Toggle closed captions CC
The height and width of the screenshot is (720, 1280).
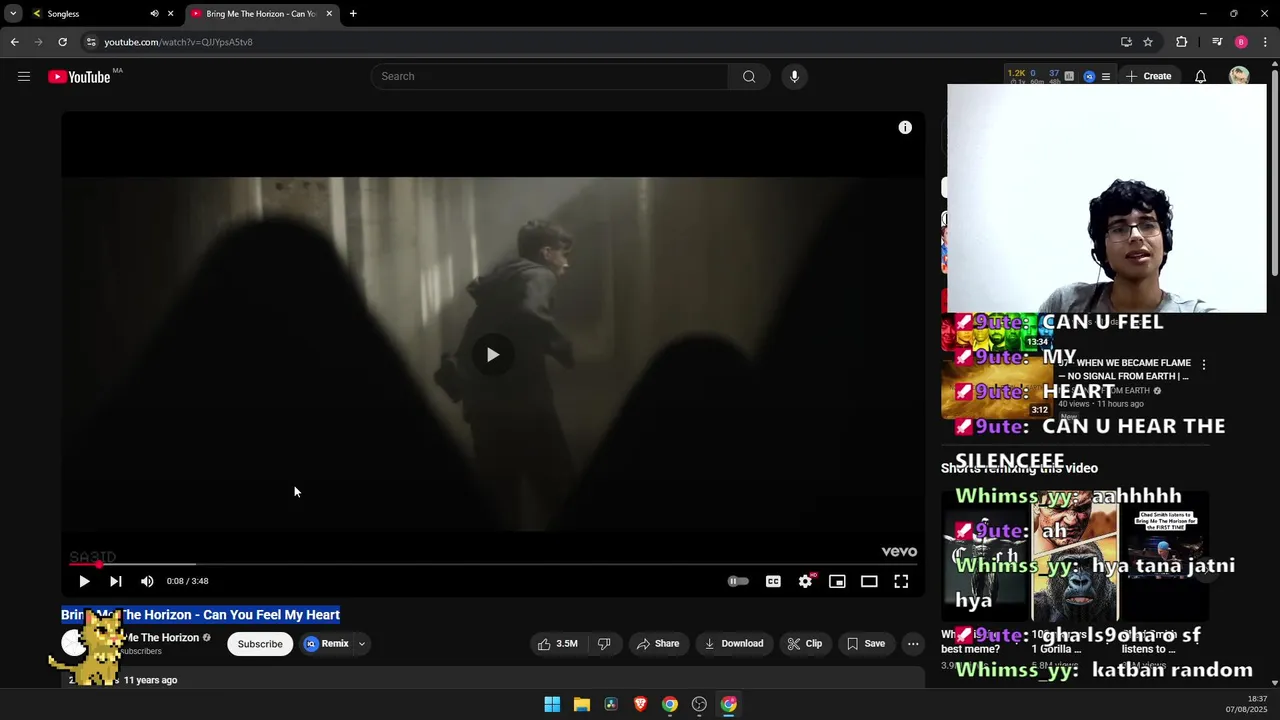click(773, 581)
